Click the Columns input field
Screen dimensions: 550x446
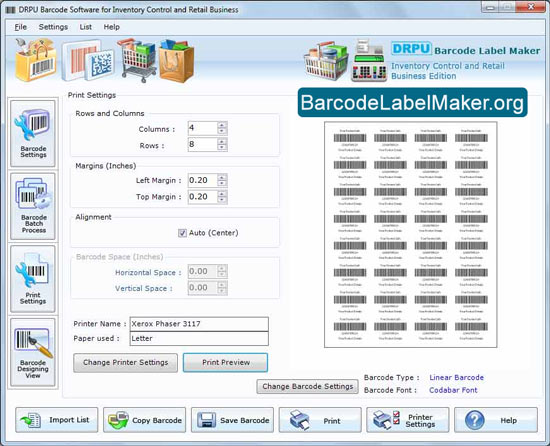click(203, 128)
